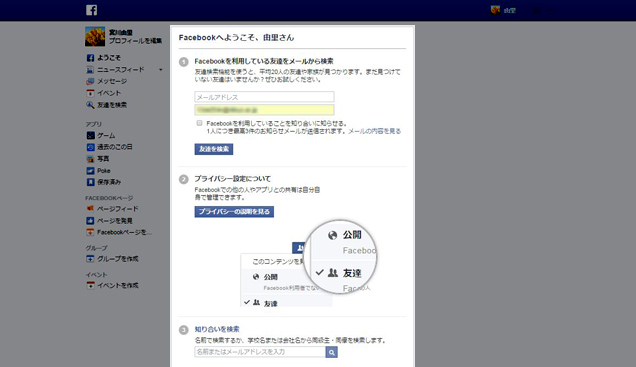Open the メールの内容を見る link
Image resolution: width=636 pixels, height=367 pixels.
(x=374, y=131)
